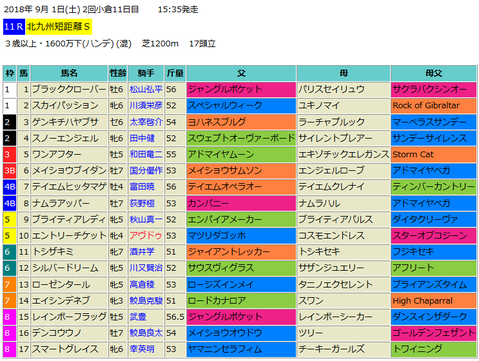The image size is (479, 361).
Task: Click horse name テイエムヒッタマゲ
Action: pyautogui.click(x=69, y=187)
